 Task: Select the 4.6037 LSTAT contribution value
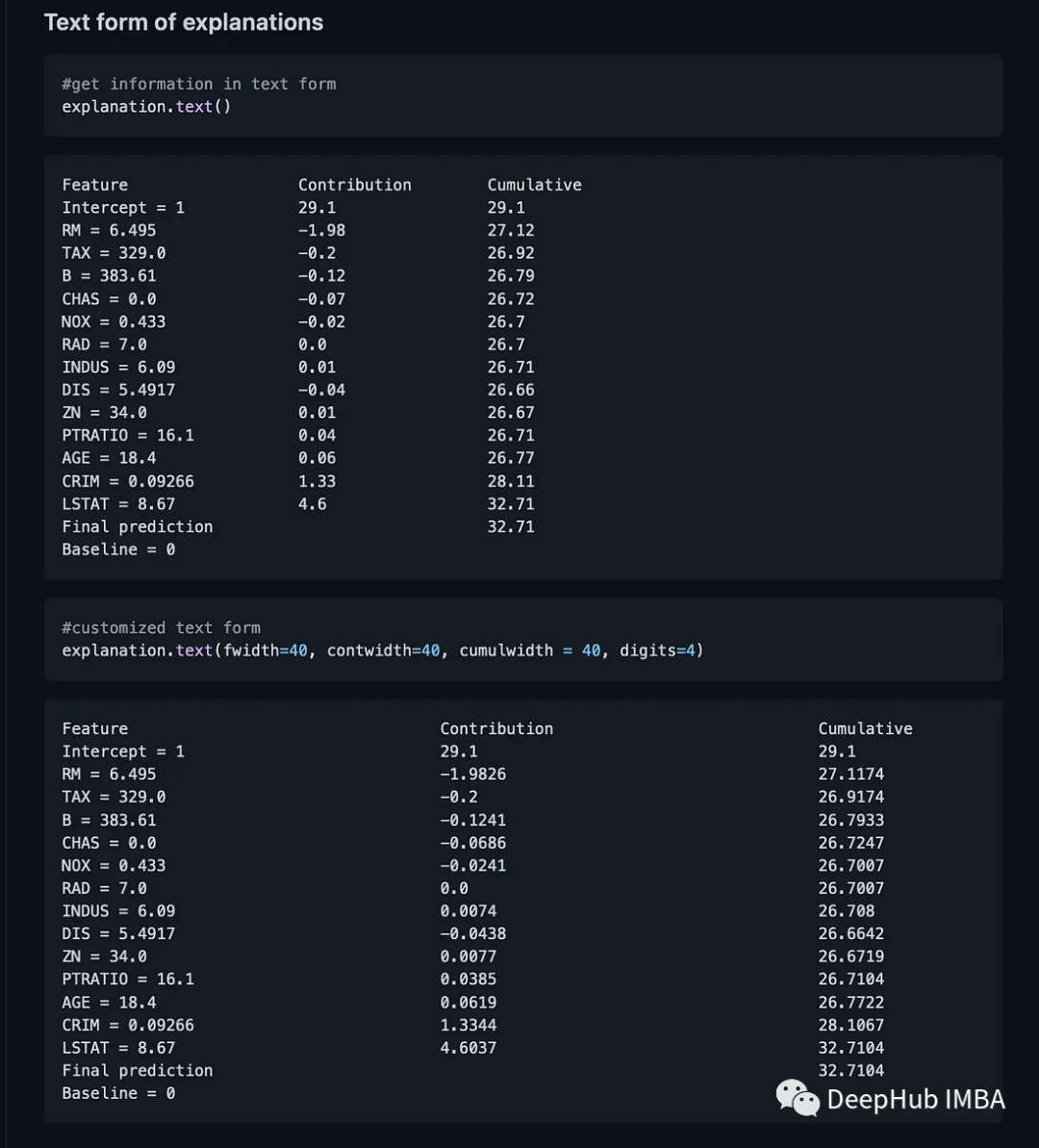469,1047
